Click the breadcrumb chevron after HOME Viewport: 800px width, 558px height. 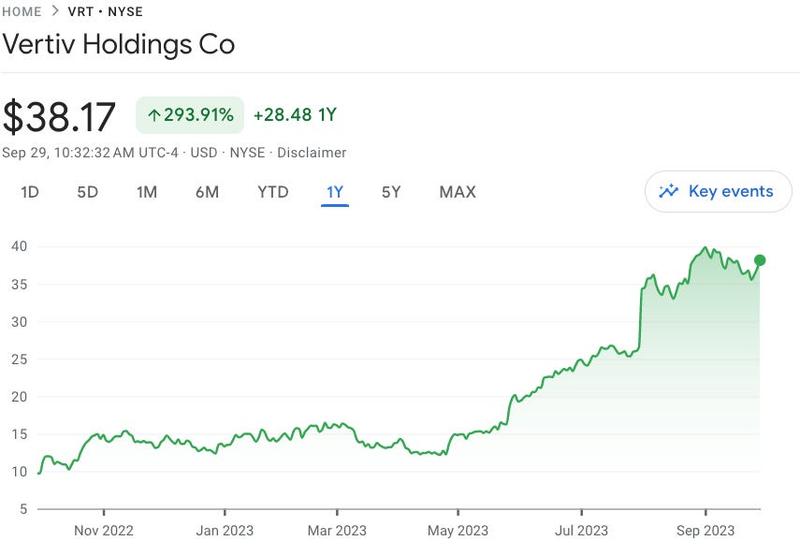point(55,11)
